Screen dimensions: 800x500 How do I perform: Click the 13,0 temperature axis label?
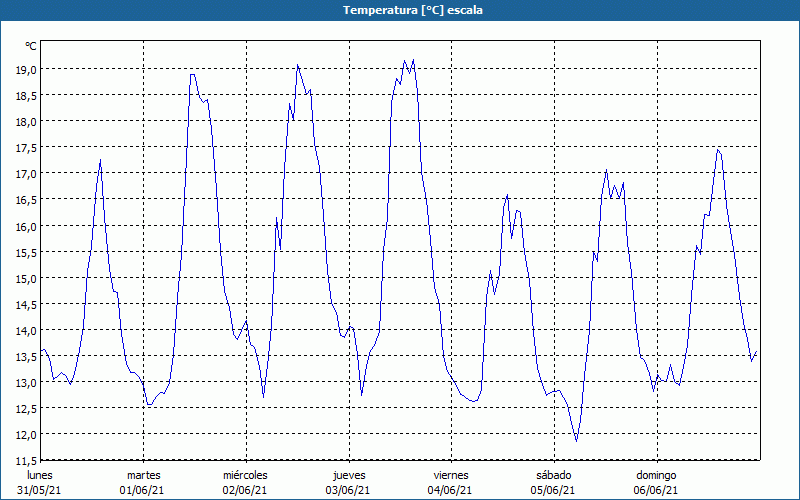pyautogui.click(x=27, y=383)
